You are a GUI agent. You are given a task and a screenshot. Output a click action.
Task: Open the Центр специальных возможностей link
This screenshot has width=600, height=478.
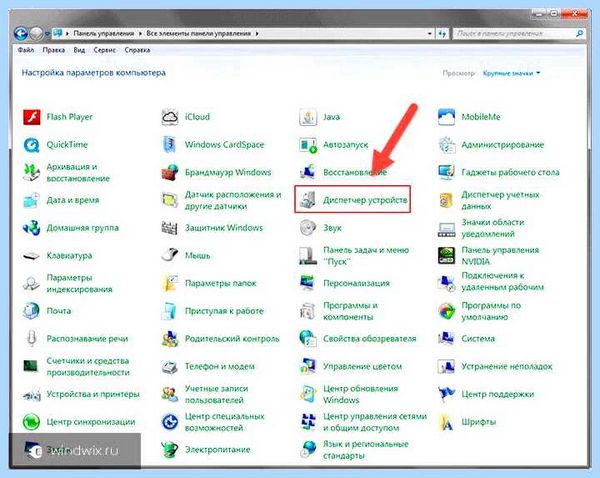225,422
